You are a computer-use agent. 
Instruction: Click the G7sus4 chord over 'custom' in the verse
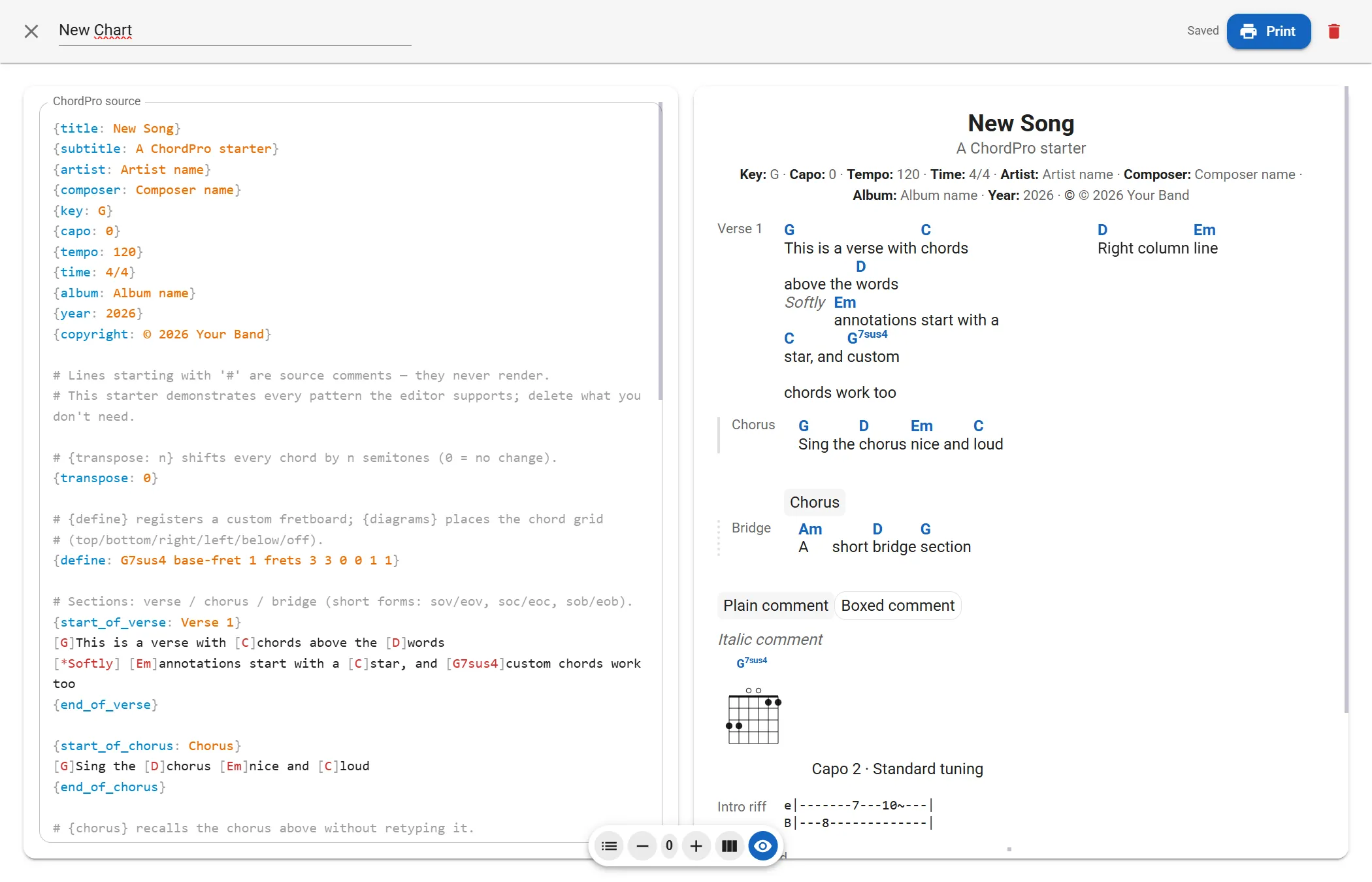pyautogui.click(x=867, y=337)
